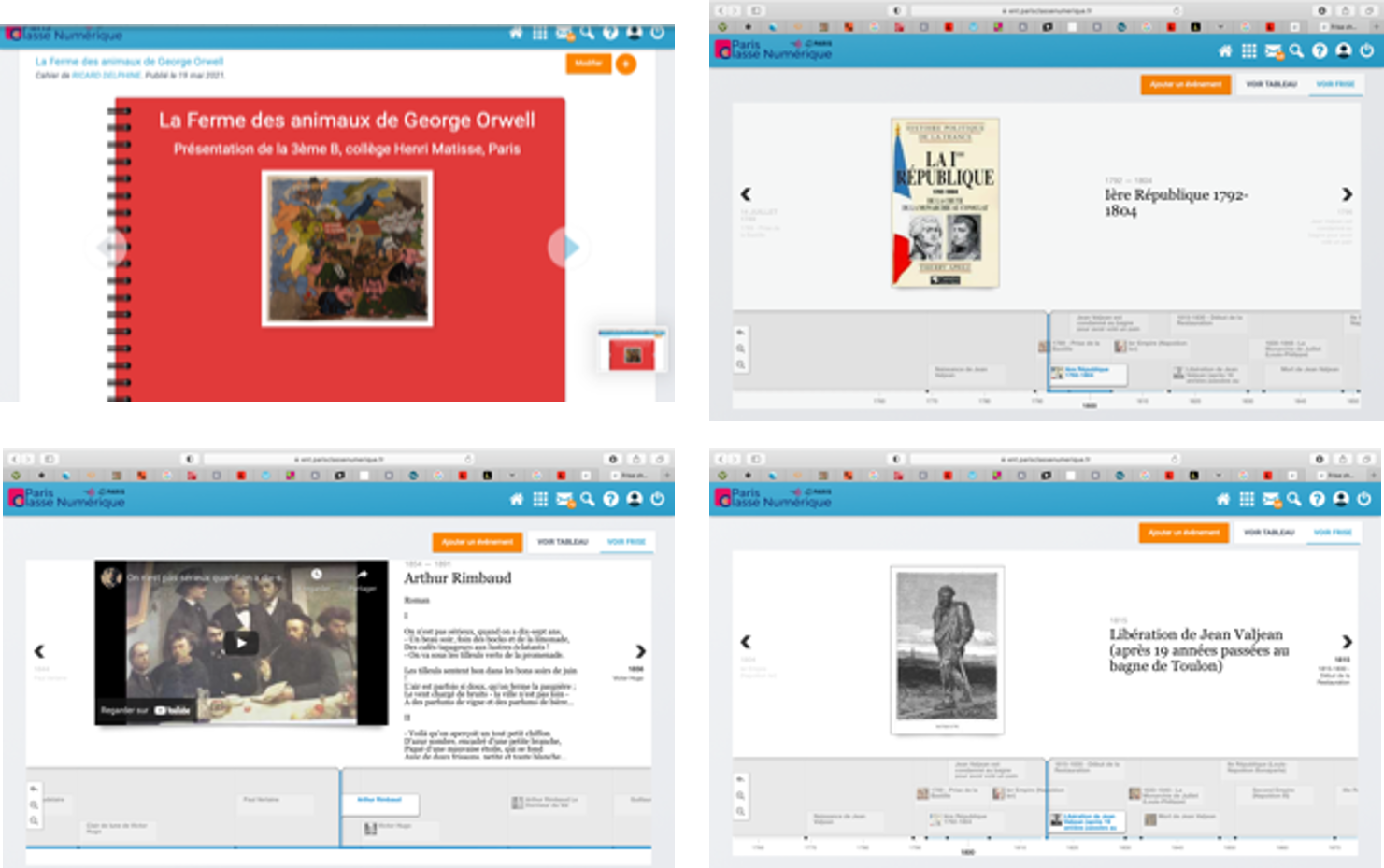Go to previous event from Ière République slide

click(746, 194)
